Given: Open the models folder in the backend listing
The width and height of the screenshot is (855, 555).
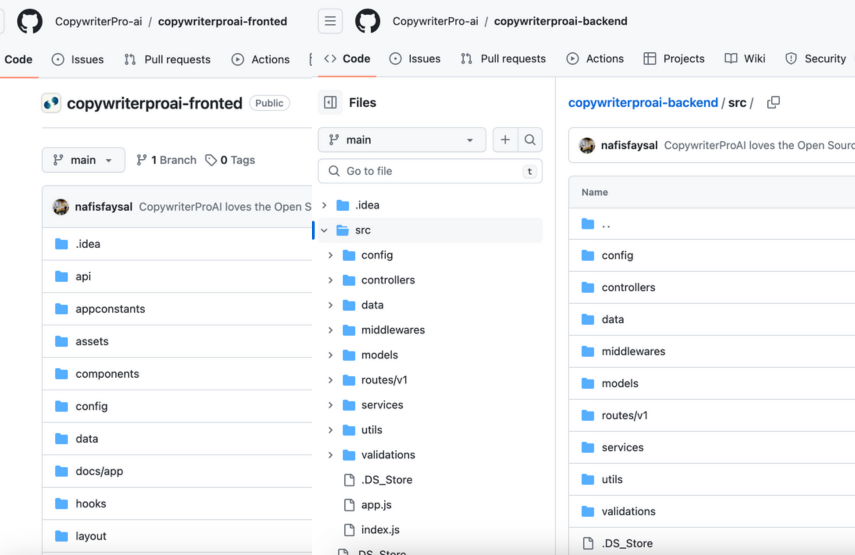Looking at the screenshot, I should click(x=619, y=383).
